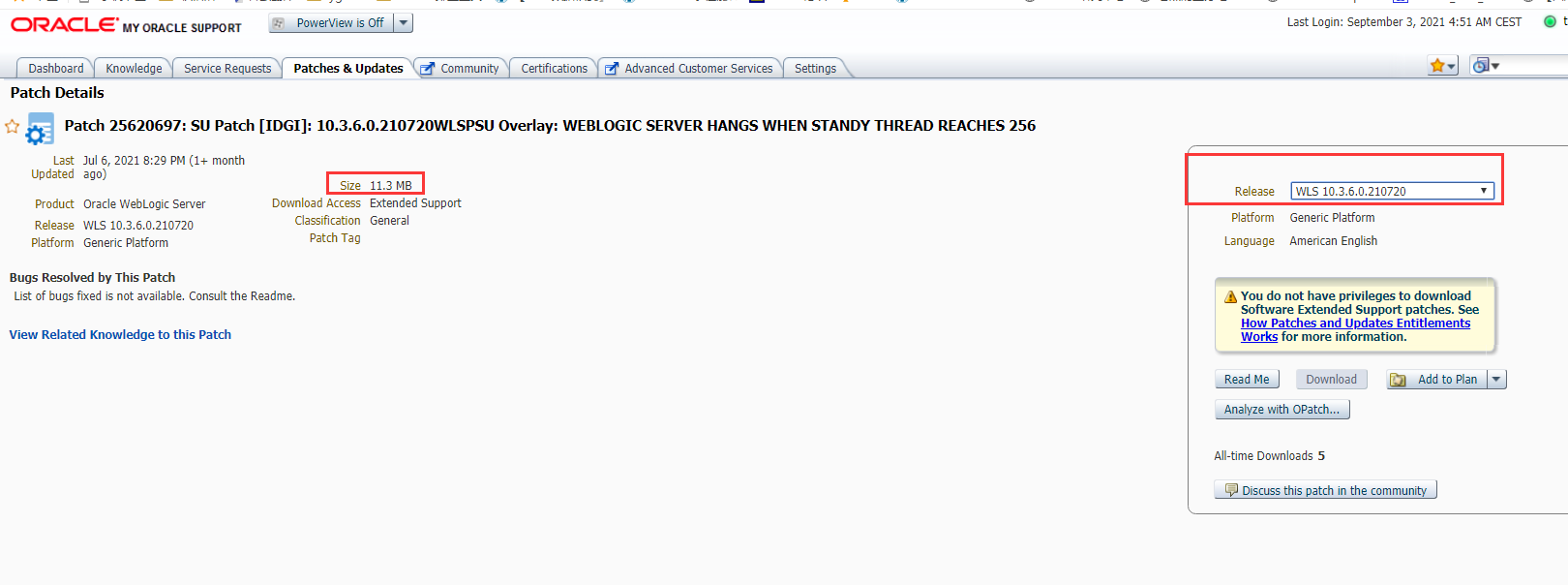The image size is (1568, 585).
Task: Click the Bugs Resolved by This Patch heading
Action: pyautogui.click(x=92, y=278)
